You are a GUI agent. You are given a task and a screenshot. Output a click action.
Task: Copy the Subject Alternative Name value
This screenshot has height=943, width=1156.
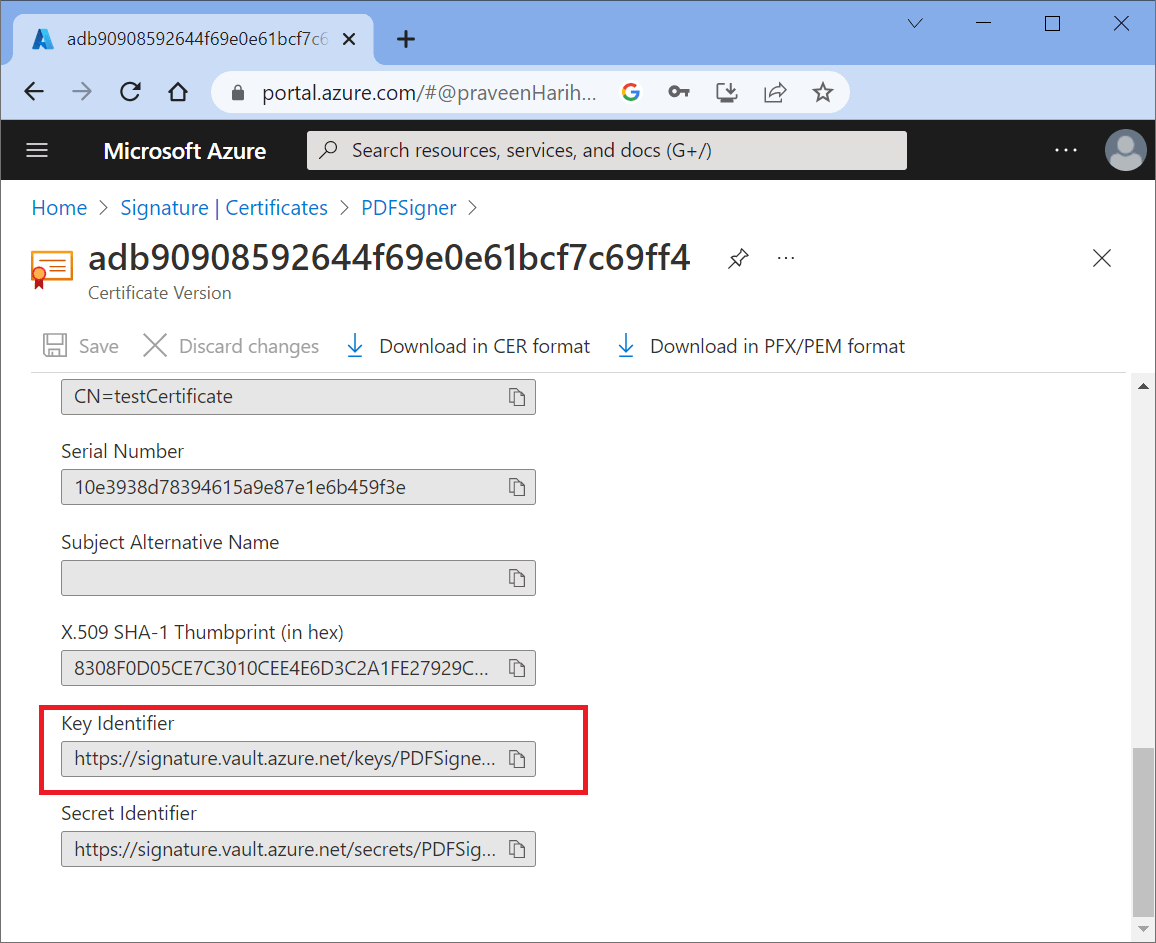pyautogui.click(x=517, y=578)
